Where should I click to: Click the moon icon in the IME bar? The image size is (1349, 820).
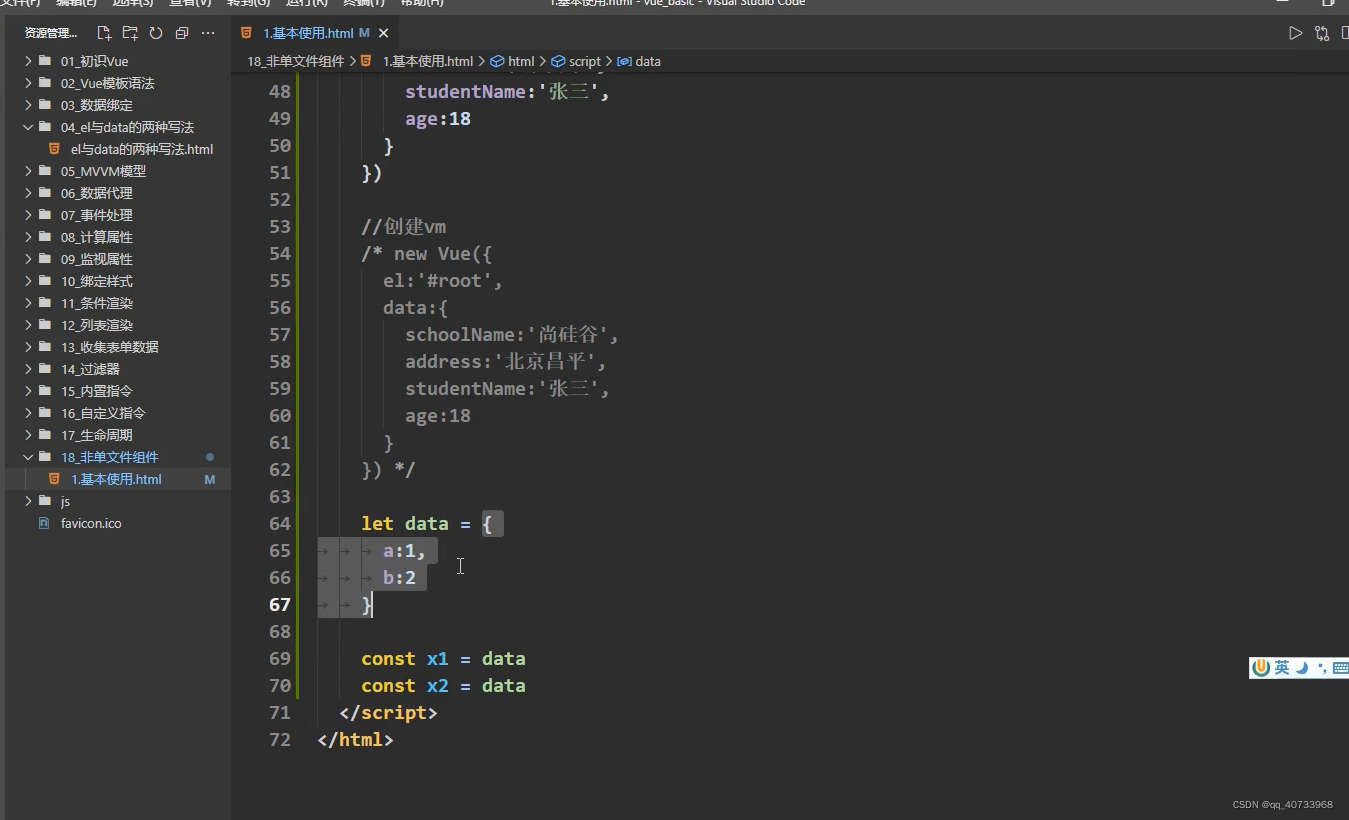(1301, 668)
